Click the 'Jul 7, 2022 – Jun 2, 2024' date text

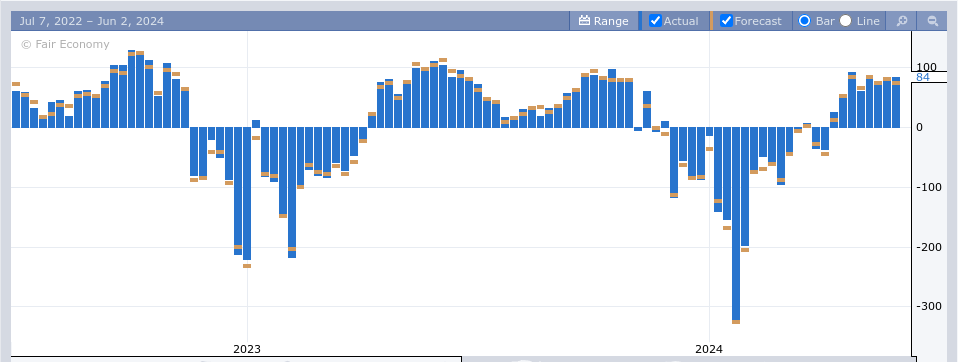point(92,21)
